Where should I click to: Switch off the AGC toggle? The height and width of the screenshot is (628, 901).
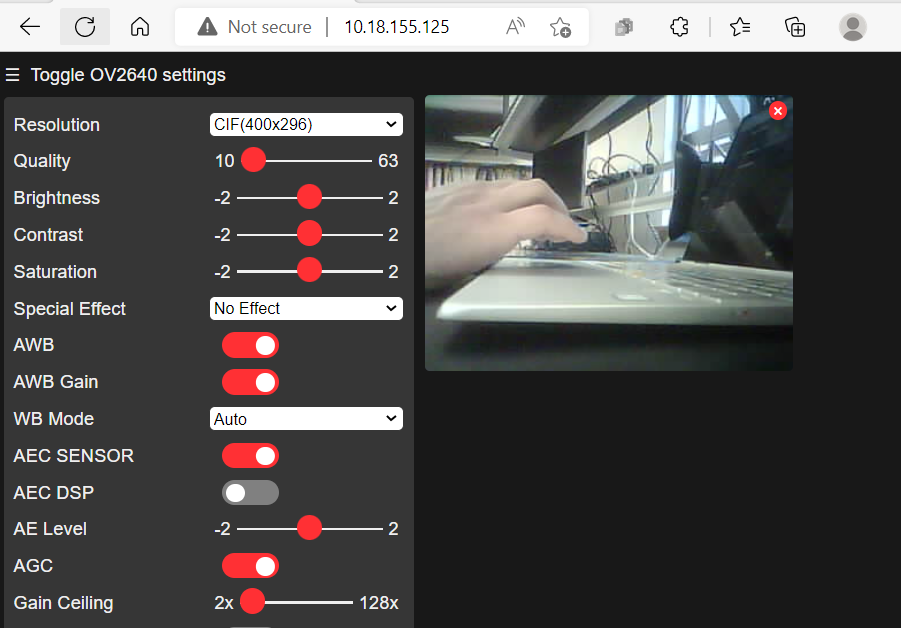click(x=250, y=566)
